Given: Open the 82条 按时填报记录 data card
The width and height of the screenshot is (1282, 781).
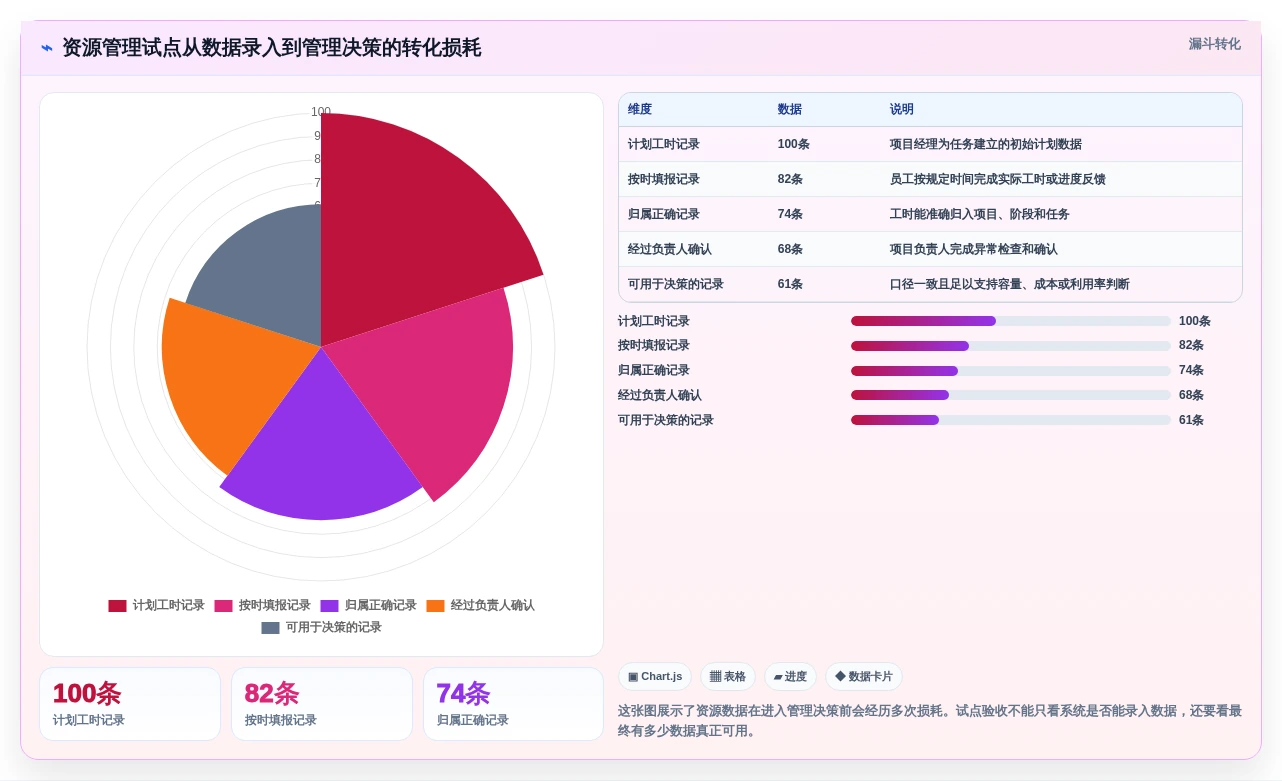Looking at the screenshot, I should pyautogui.click(x=322, y=704).
